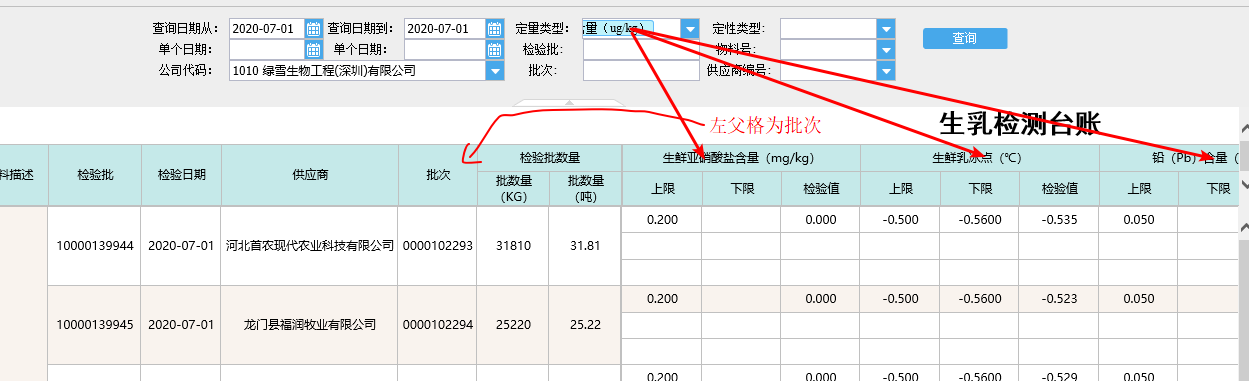Viewport: 1249px width, 381px height.
Task: Click the 25220 KG quantity cell
Action: 514,325
